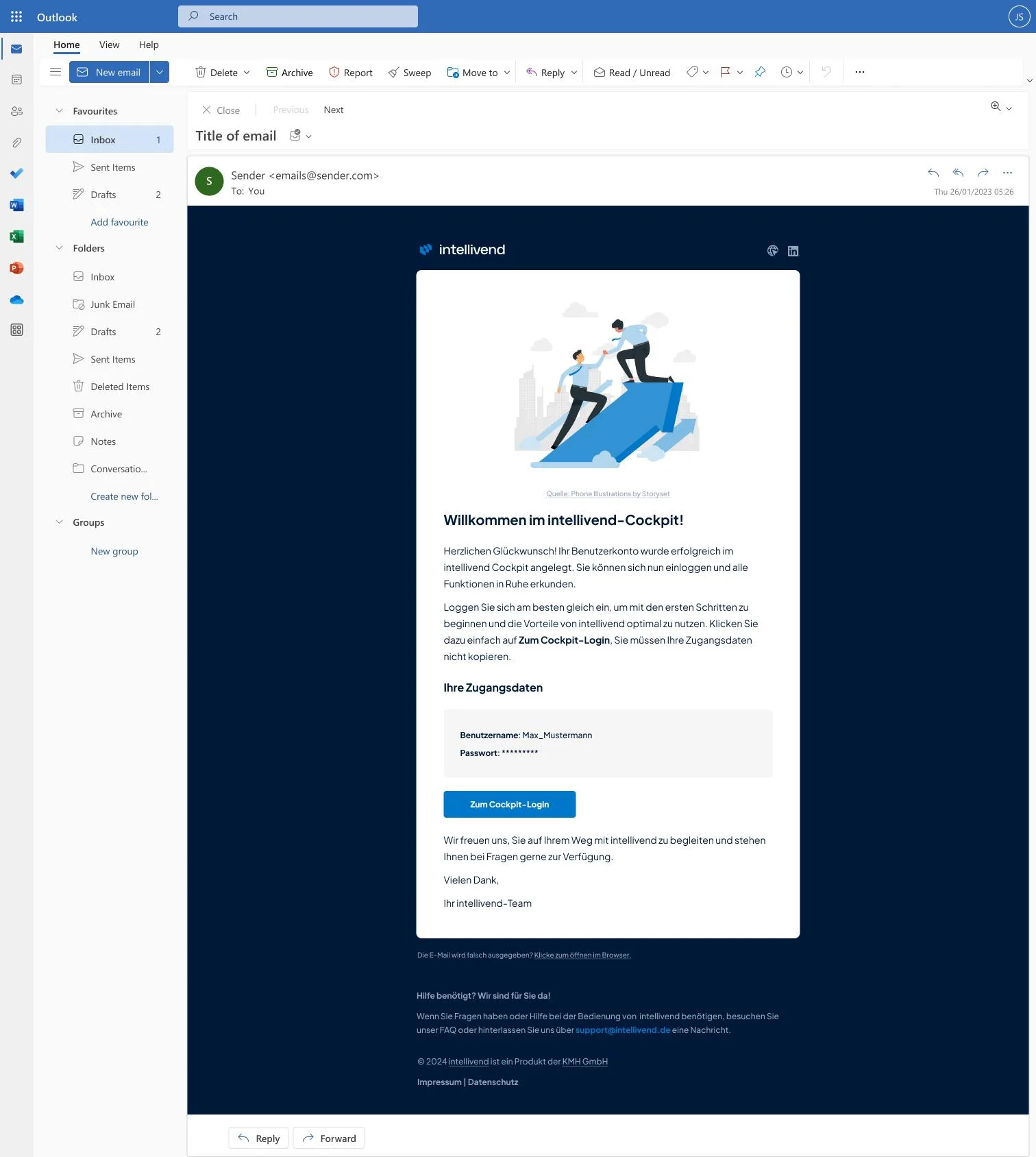
Task: Launch Excel from the left rail
Action: 16,236
